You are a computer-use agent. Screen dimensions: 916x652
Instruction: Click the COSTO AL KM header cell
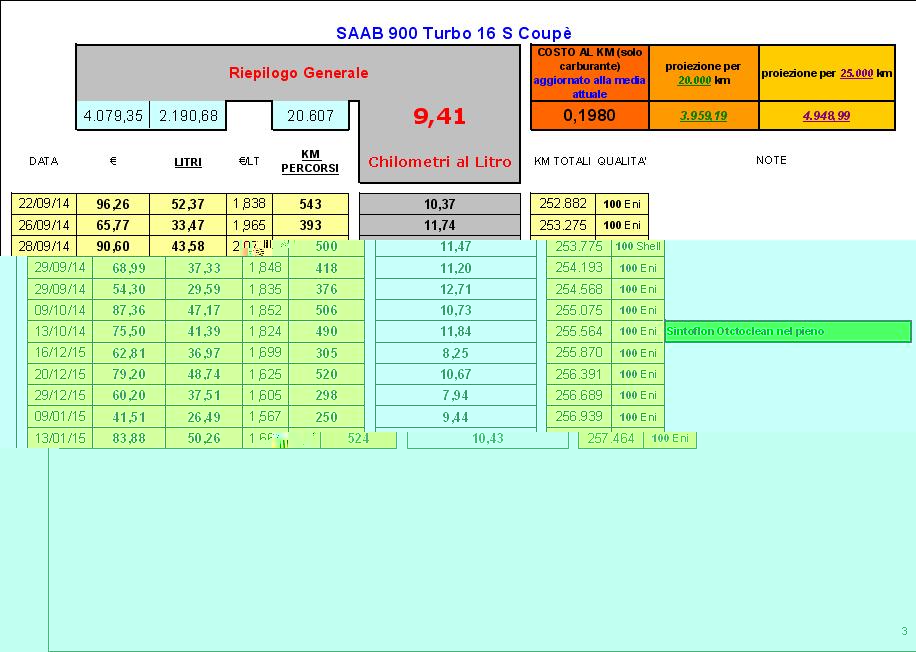589,73
